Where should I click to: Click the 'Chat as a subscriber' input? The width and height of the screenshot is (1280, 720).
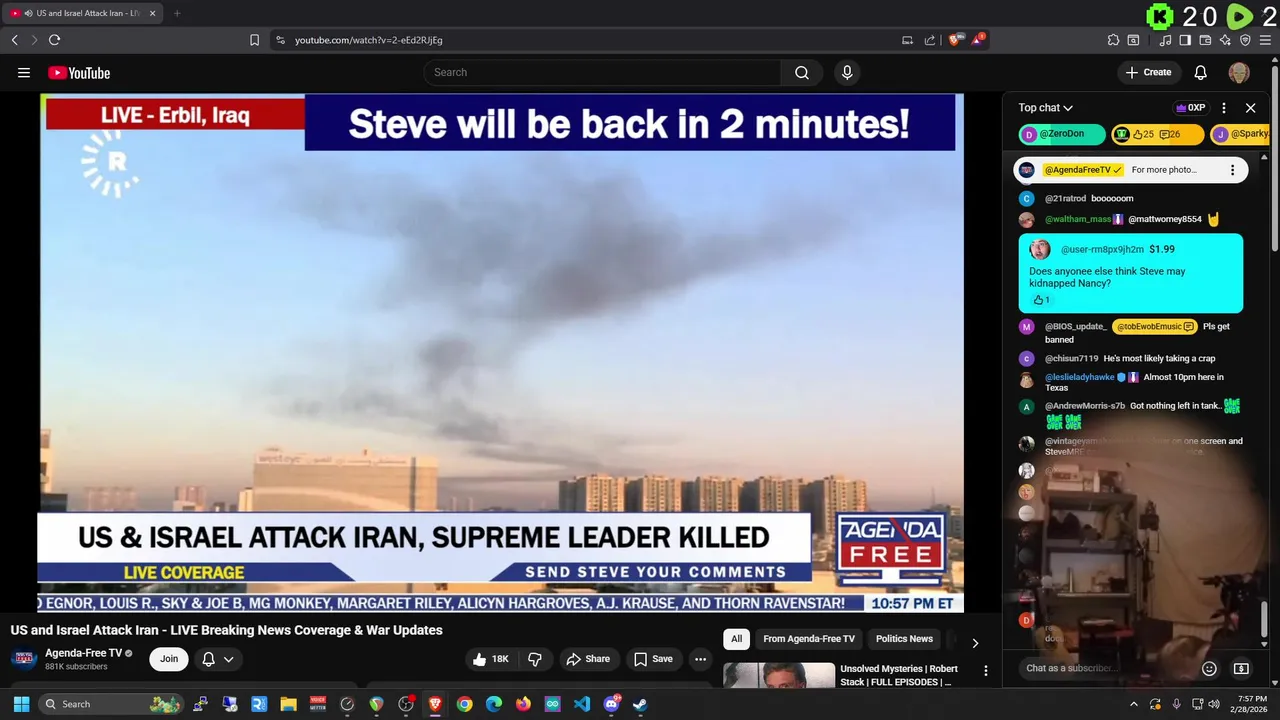1108,668
